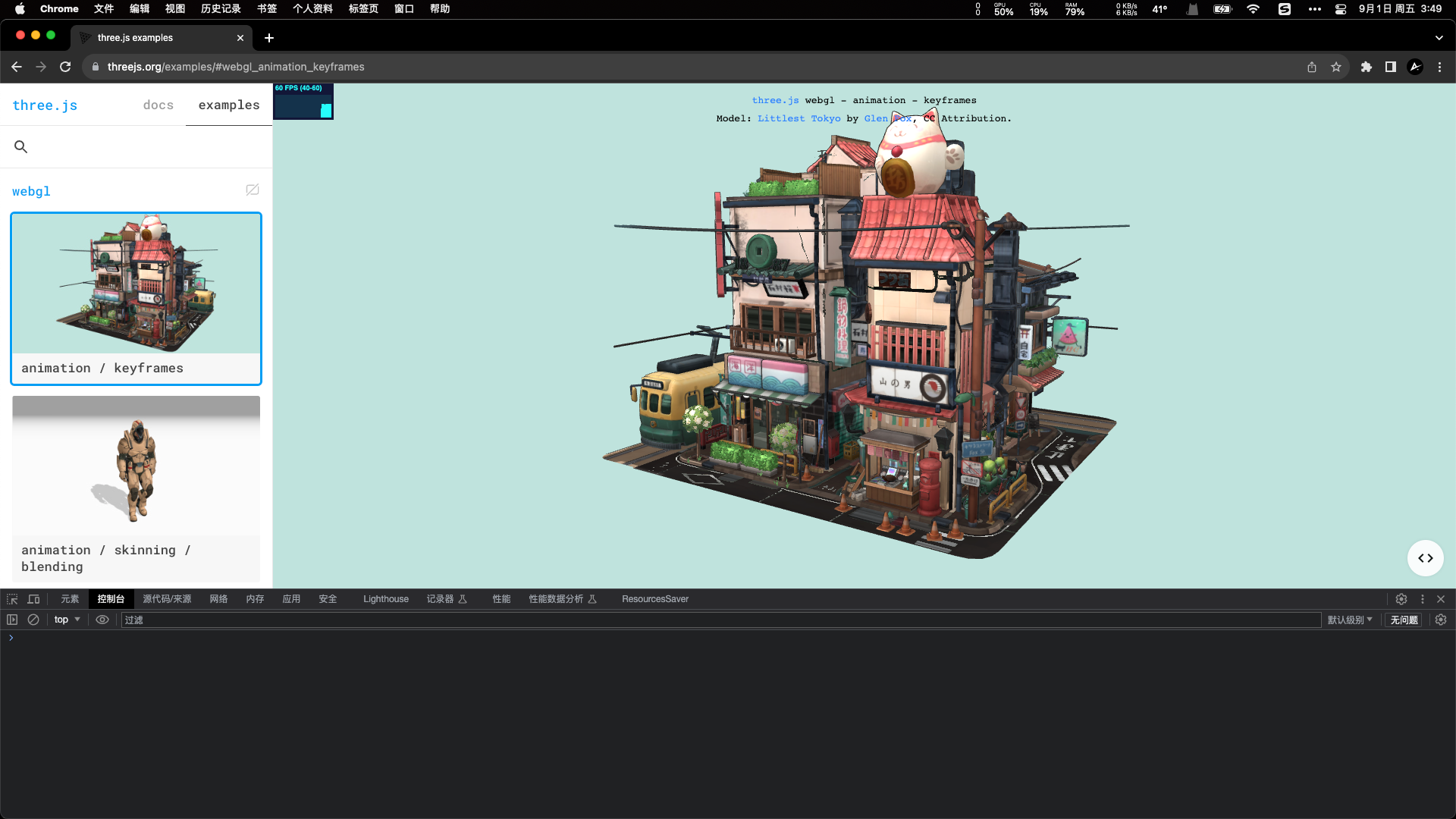The height and width of the screenshot is (819, 1456).
Task: Click the search magnifier in the sidebar
Action: click(x=21, y=147)
